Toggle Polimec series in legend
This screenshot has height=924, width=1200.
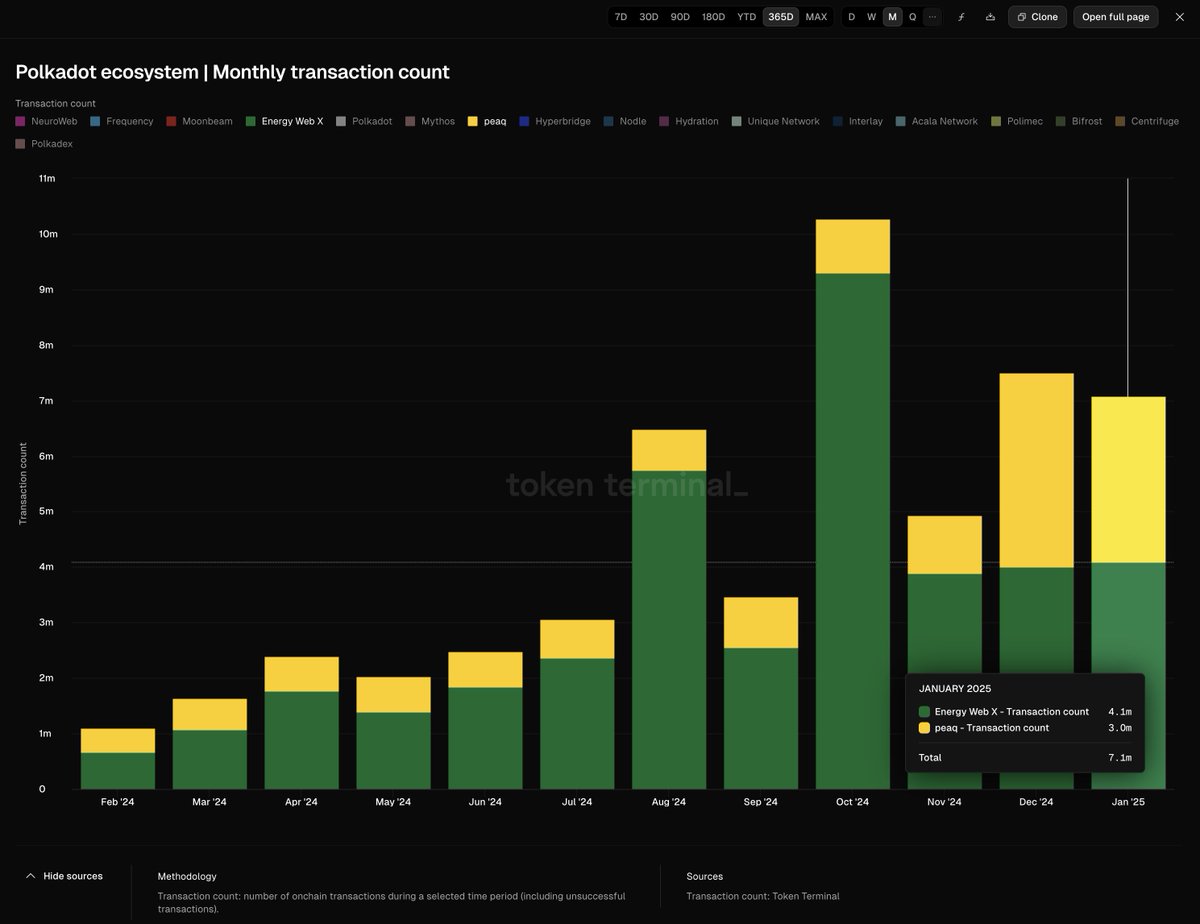point(1017,121)
